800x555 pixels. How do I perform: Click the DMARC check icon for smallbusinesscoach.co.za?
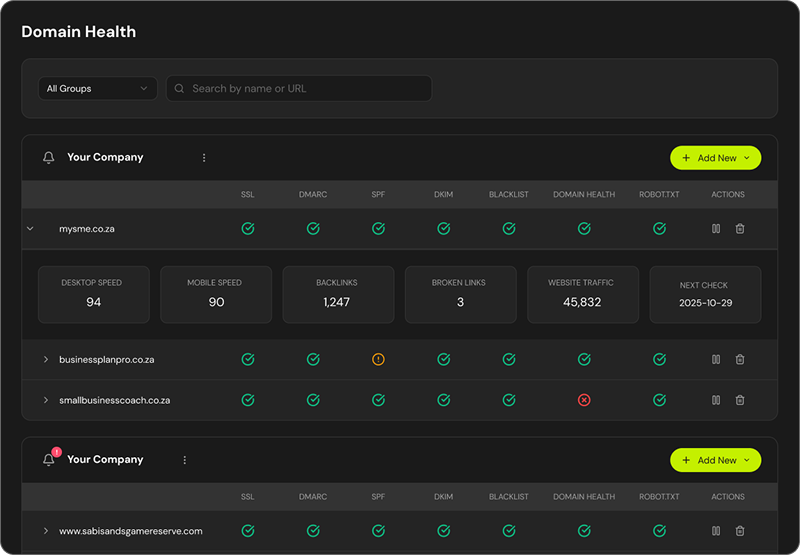(x=313, y=400)
